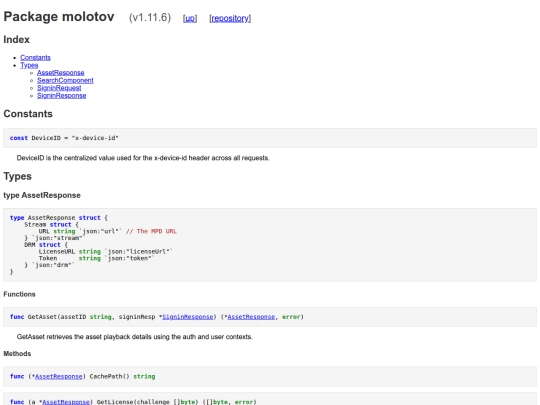Follow AssetResponse return type in GetAsset signature
Viewport: 540px width, 405px height.
[x=251, y=317]
